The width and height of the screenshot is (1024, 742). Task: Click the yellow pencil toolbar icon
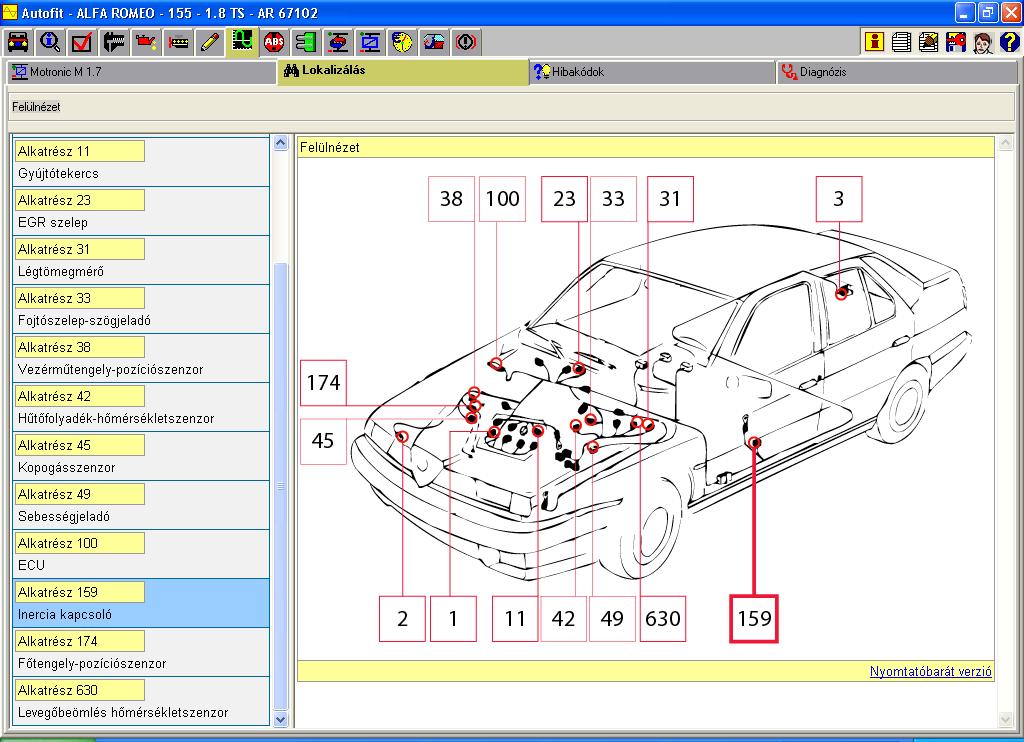pos(210,42)
